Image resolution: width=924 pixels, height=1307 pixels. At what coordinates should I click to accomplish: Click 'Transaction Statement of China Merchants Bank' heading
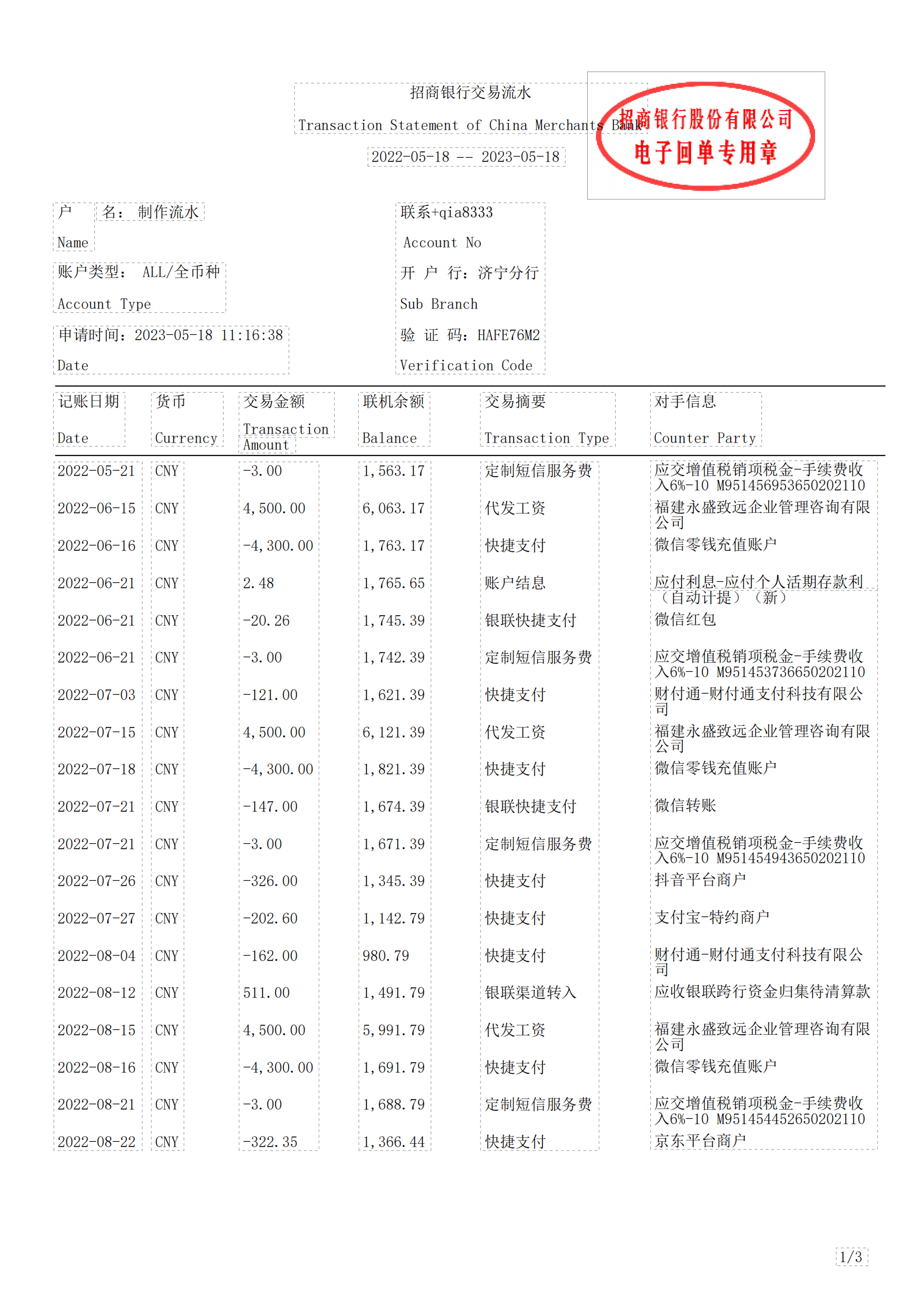471,125
